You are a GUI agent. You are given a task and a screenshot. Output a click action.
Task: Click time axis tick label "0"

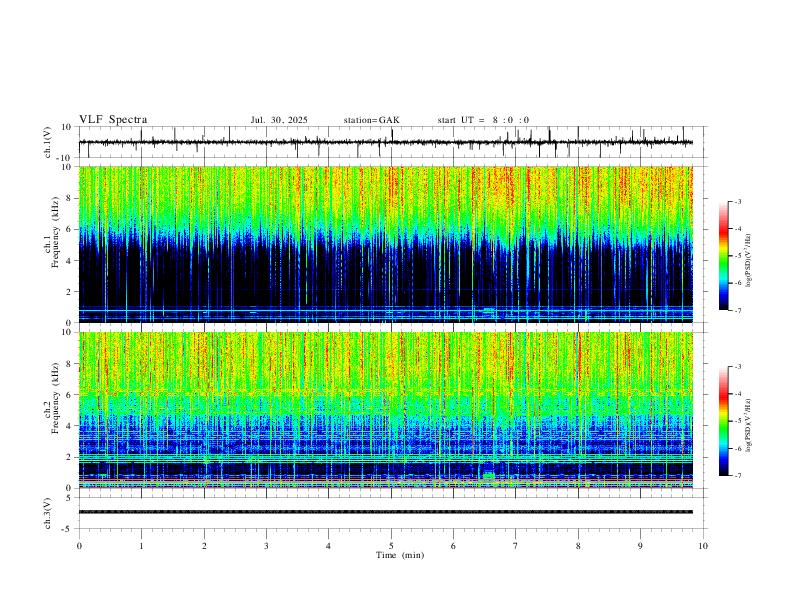point(79,546)
